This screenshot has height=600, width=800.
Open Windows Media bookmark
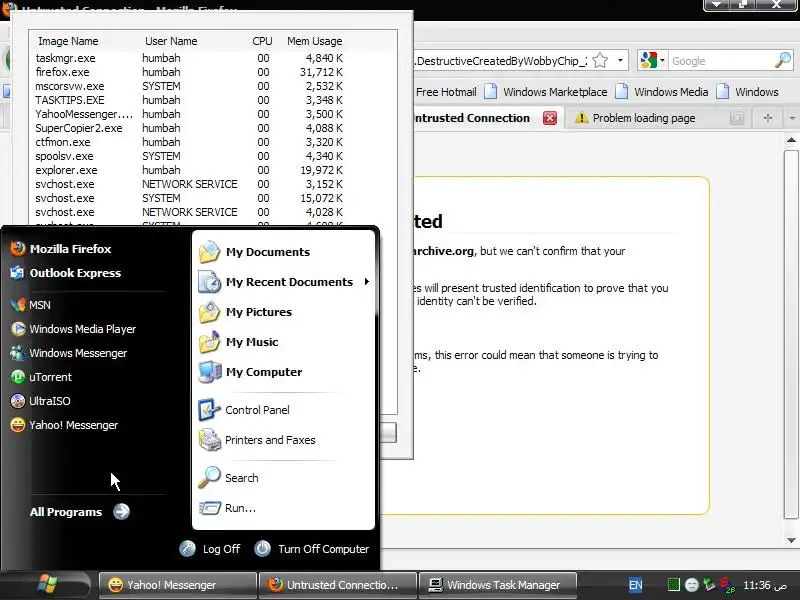coord(662,92)
